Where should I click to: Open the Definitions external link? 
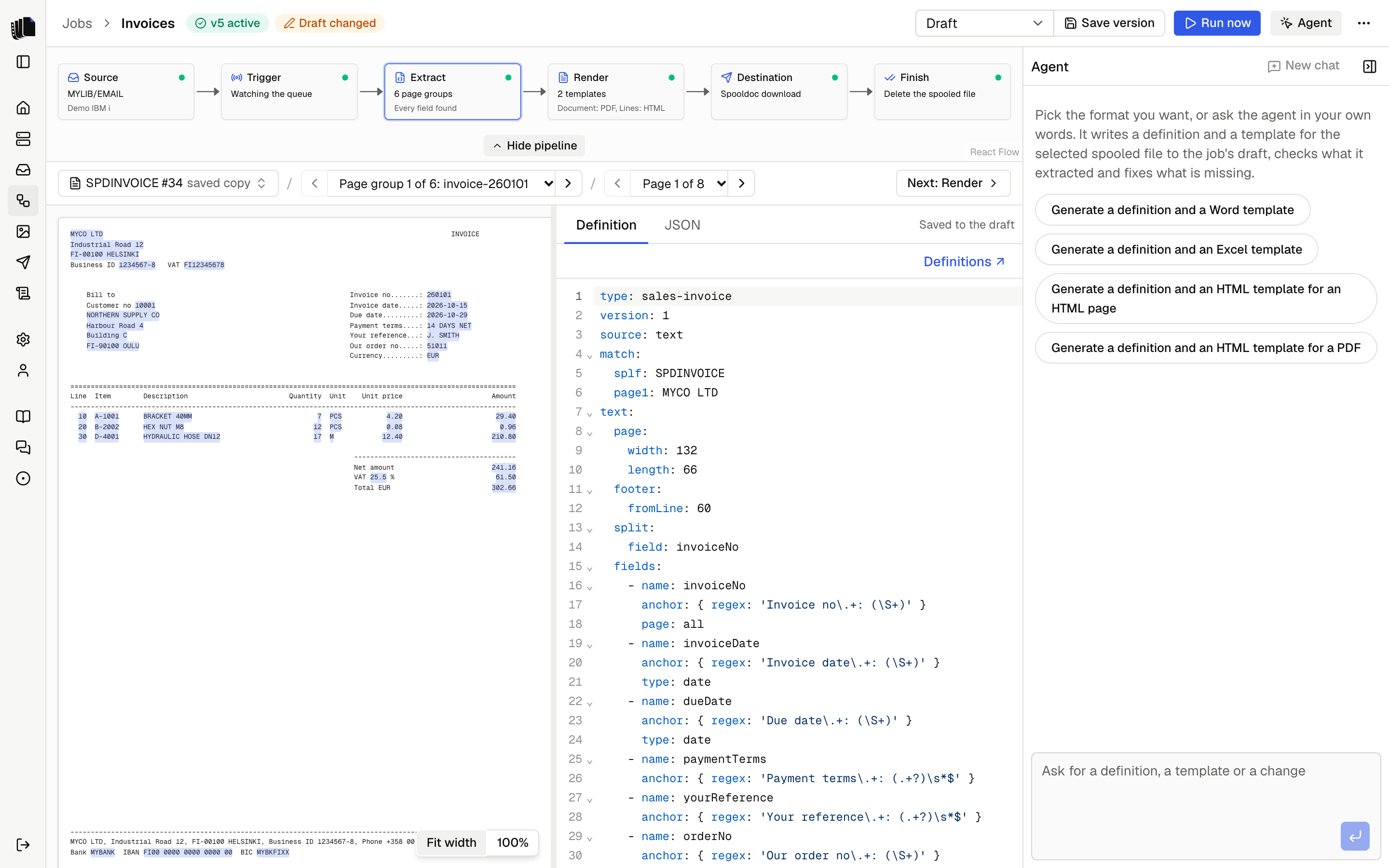[964, 261]
